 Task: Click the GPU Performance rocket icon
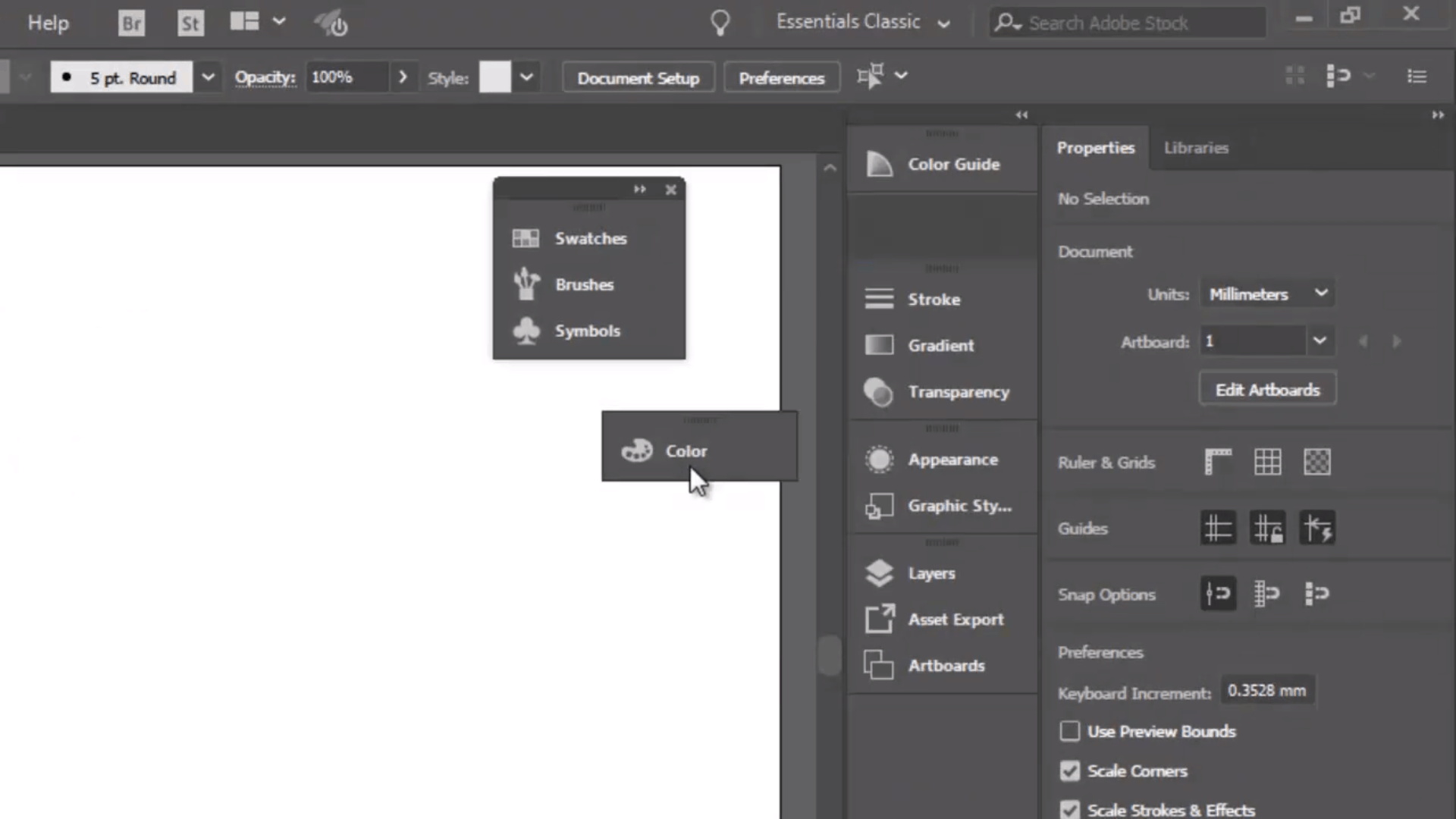tap(331, 24)
